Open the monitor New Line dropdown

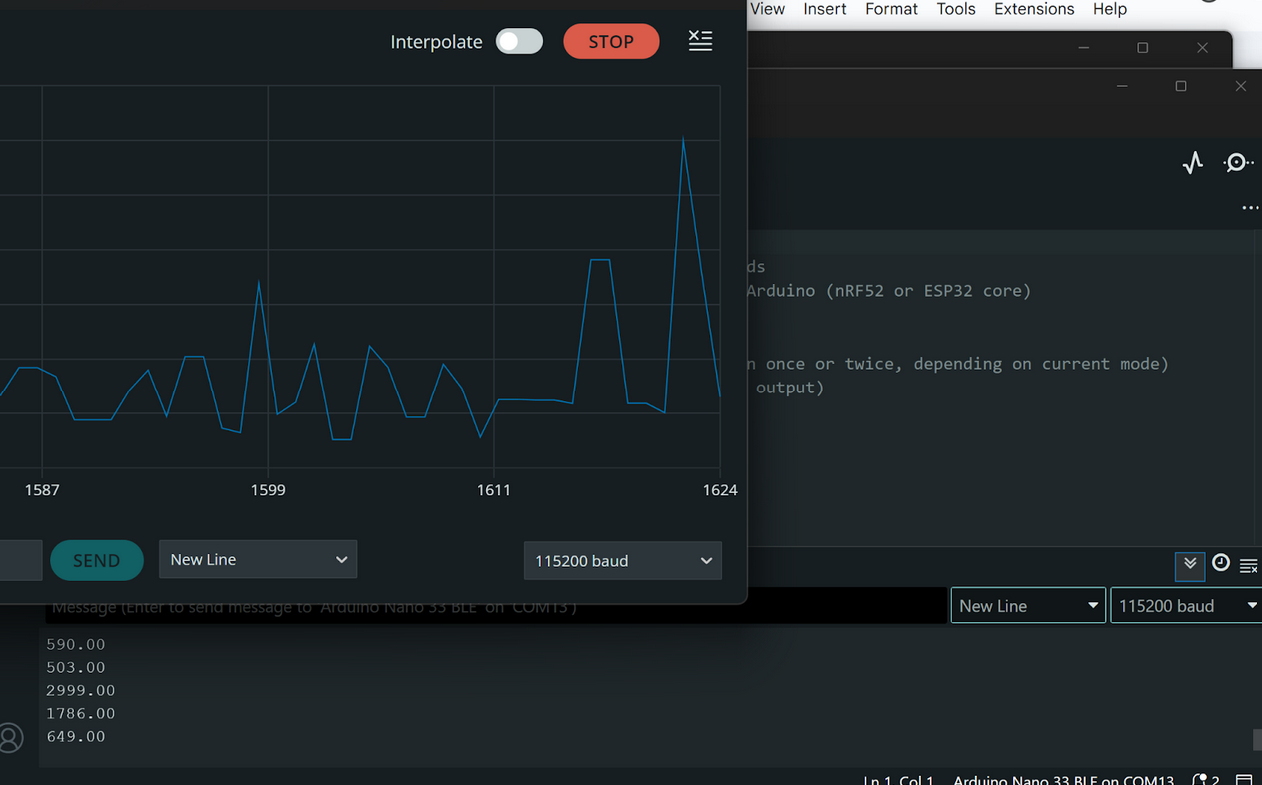coord(1028,605)
